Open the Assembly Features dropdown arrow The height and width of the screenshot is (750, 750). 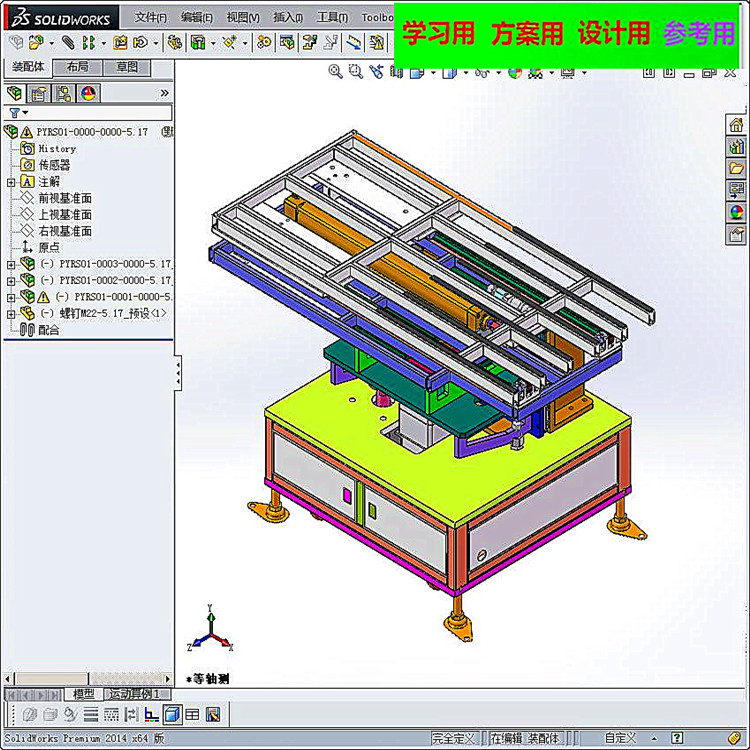point(213,44)
